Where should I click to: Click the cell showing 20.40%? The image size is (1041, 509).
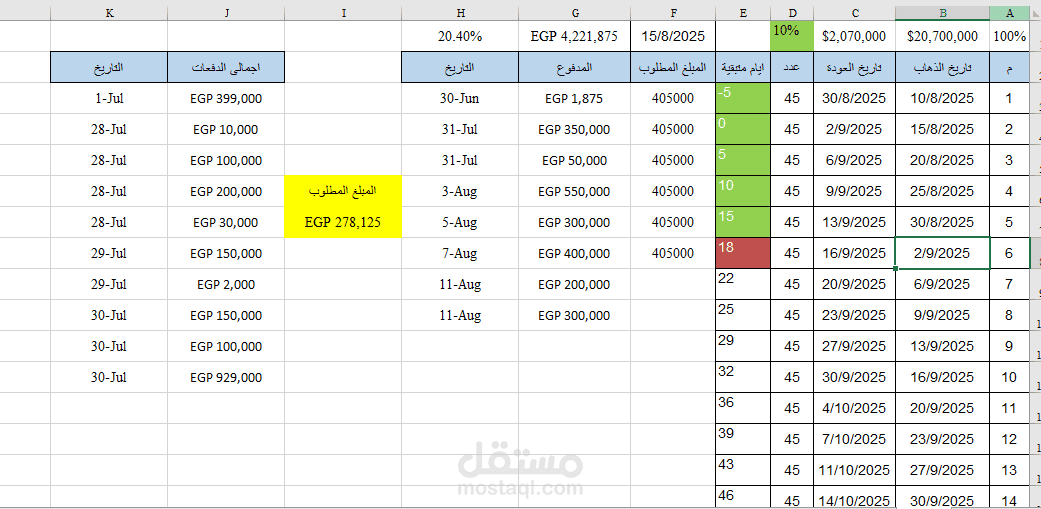click(460, 36)
